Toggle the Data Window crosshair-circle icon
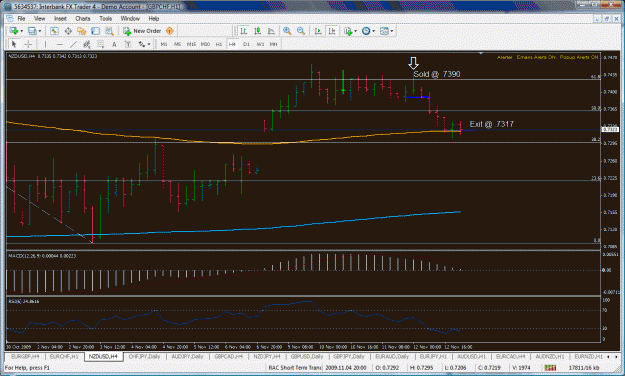 coord(68,31)
